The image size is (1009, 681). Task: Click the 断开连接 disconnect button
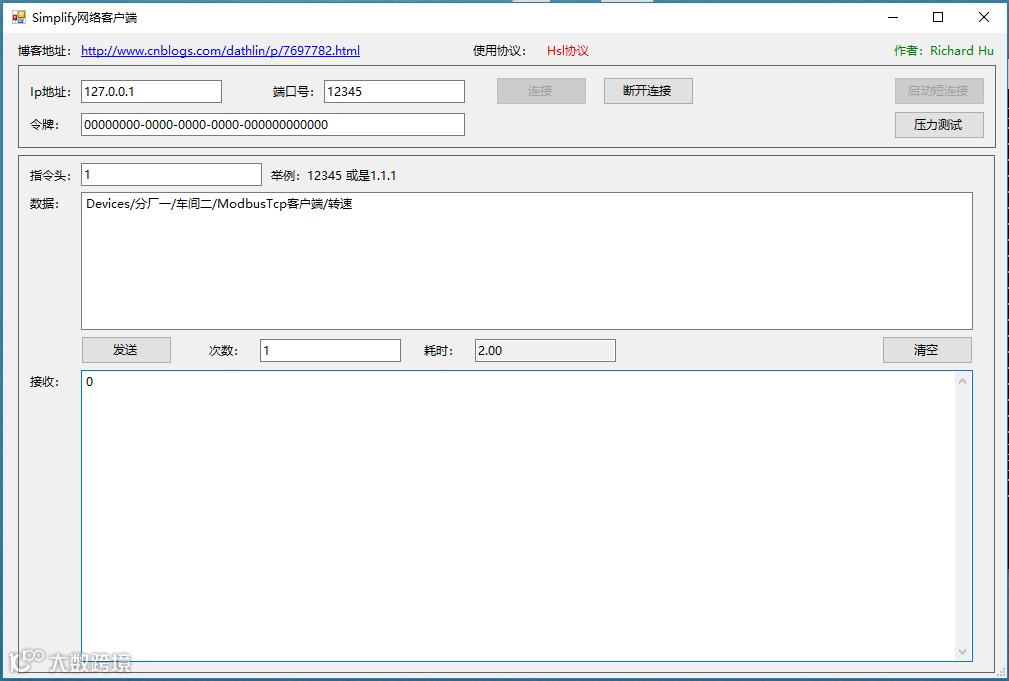tap(648, 91)
